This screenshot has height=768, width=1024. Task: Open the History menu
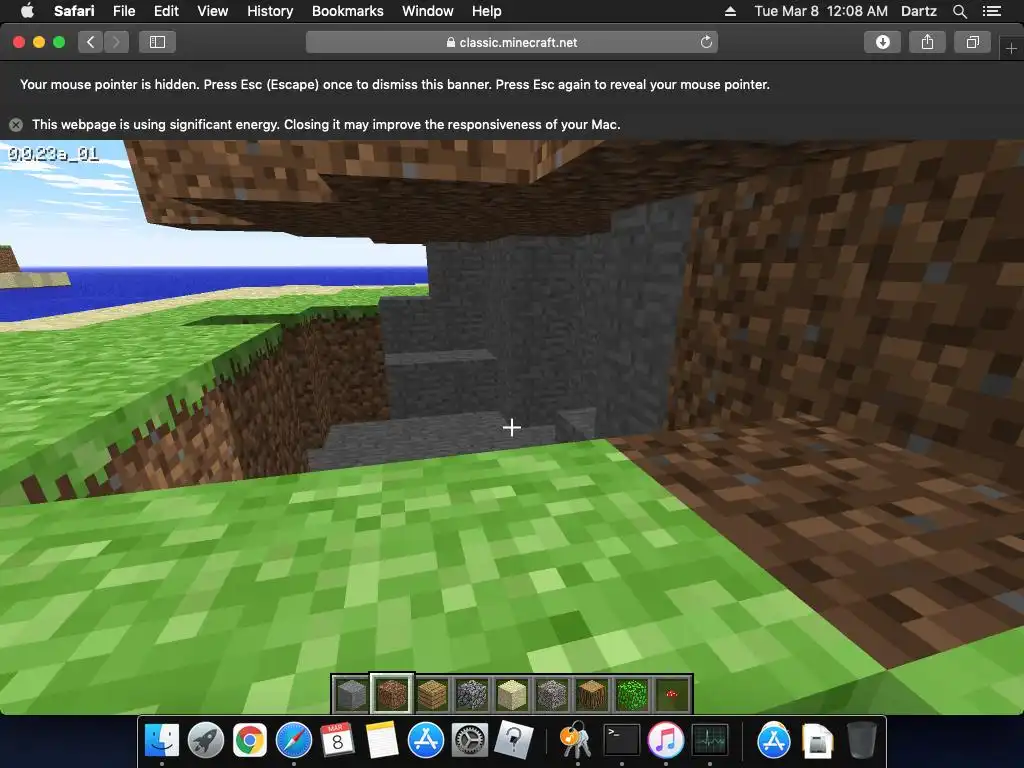[270, 11]
